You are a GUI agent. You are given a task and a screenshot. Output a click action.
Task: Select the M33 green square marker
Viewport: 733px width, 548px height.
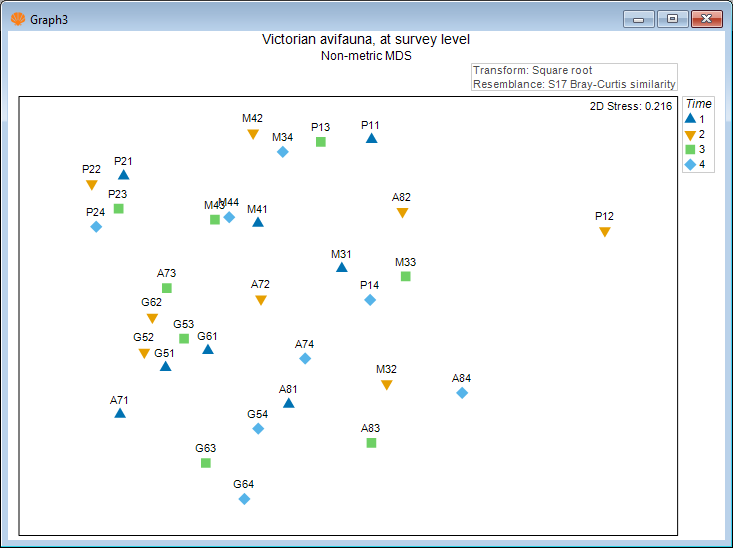pos(405,276)
